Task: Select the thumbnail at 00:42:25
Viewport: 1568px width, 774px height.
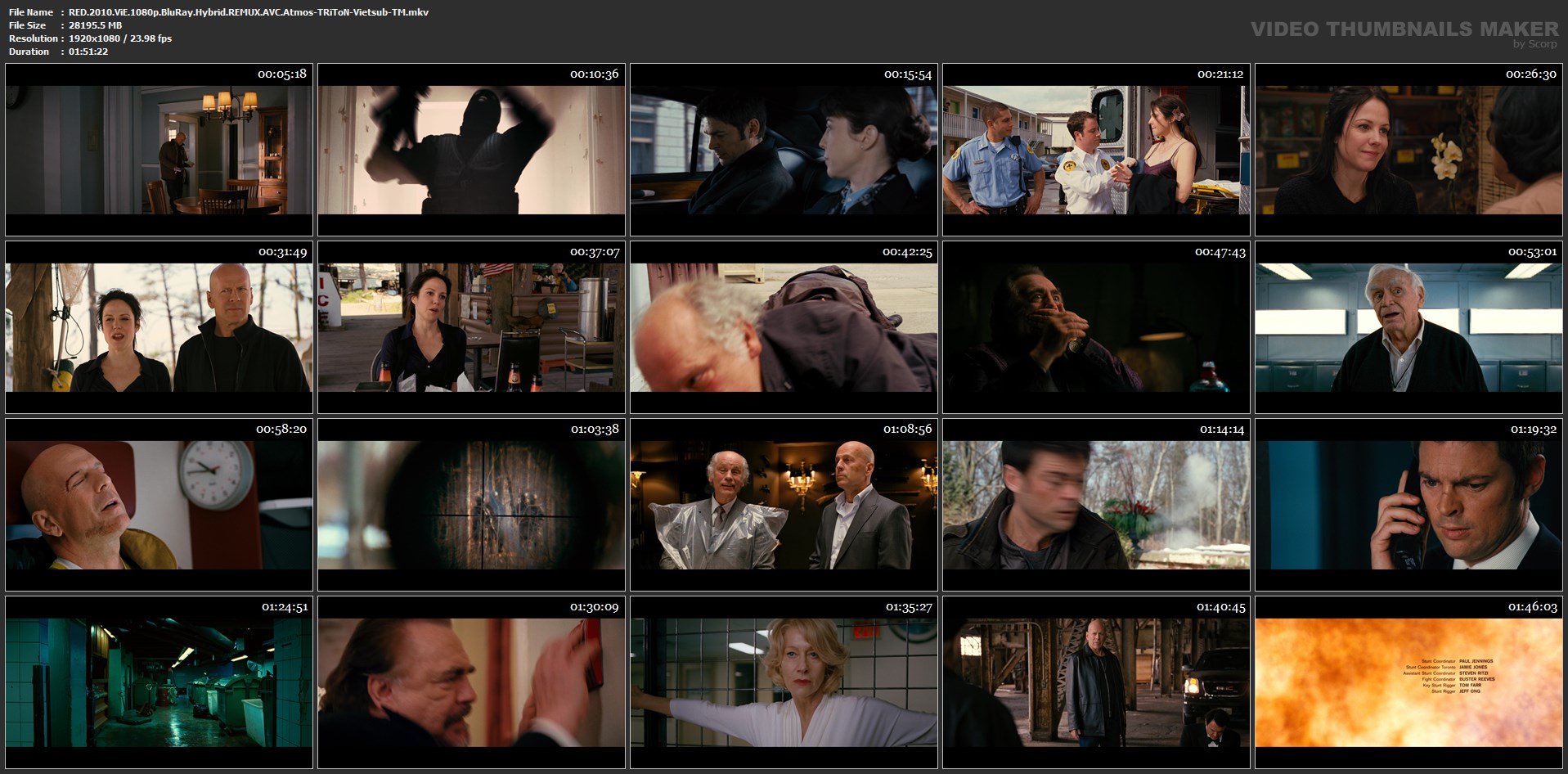Action: click(784, 327)
